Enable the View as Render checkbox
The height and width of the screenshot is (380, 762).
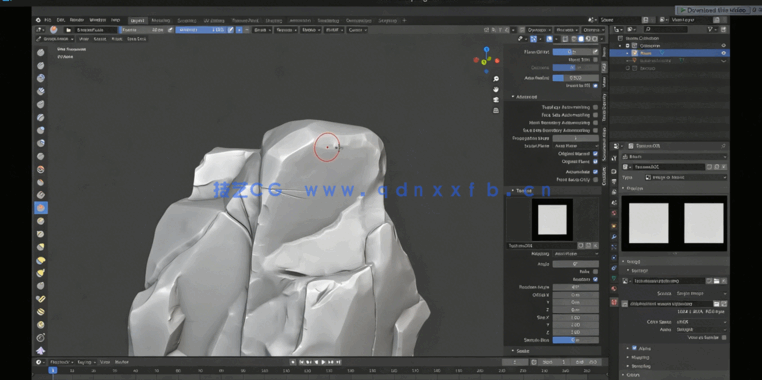pos(724,337)
